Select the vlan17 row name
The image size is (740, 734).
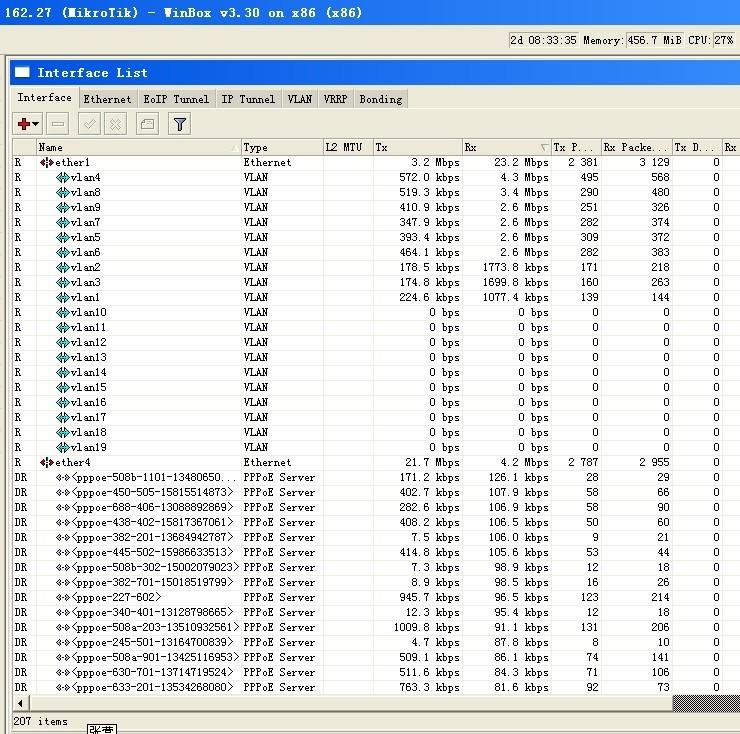coord(88,418)
